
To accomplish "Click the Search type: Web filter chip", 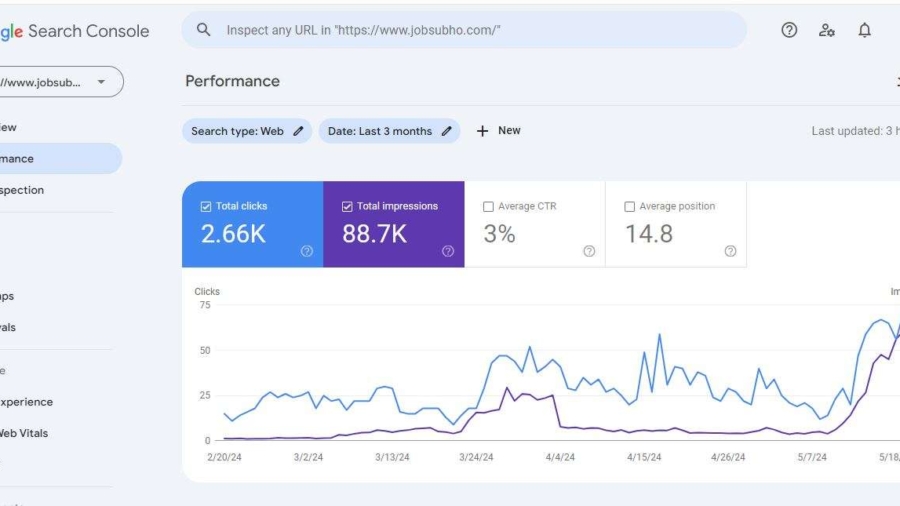I will [x=247, y=131].
